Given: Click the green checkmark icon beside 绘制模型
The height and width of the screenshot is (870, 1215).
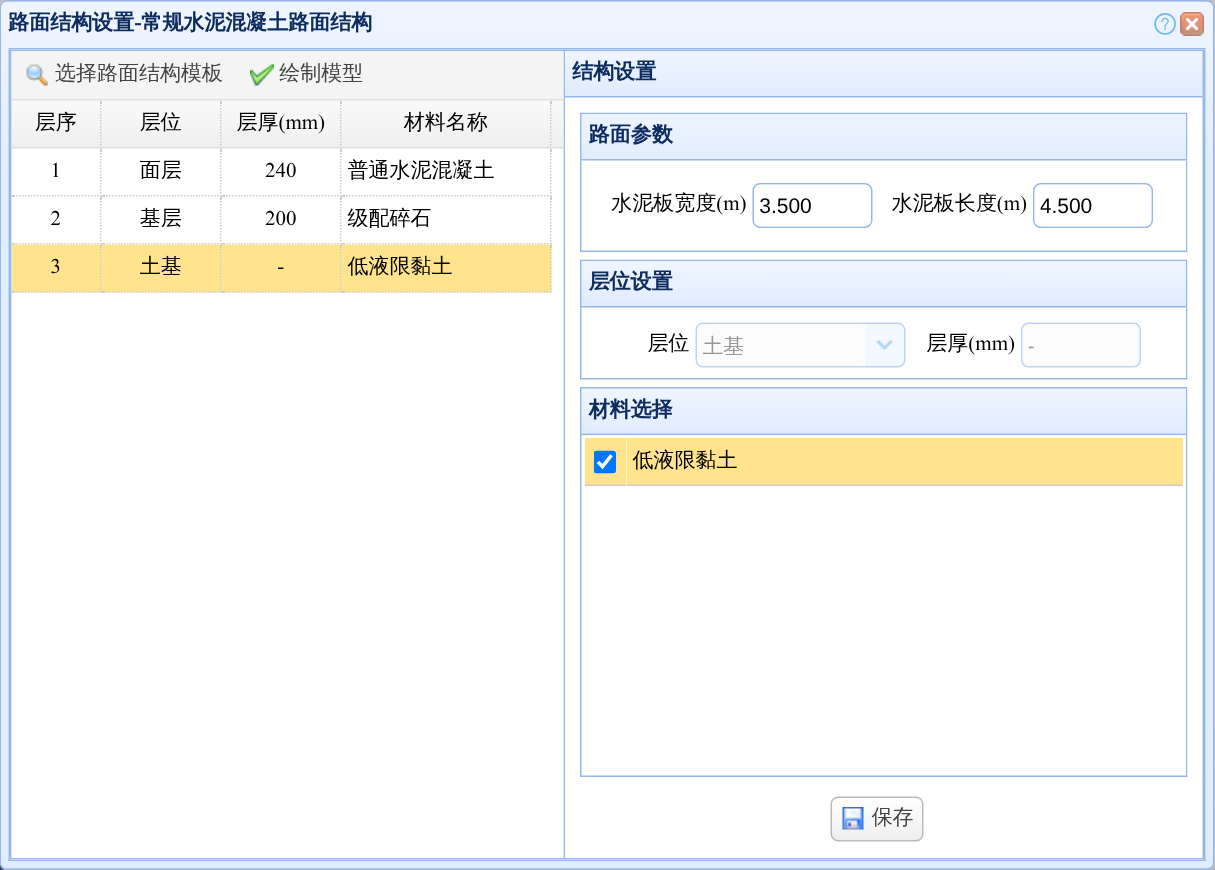Looking at the screenshot, I should [261, 74].
